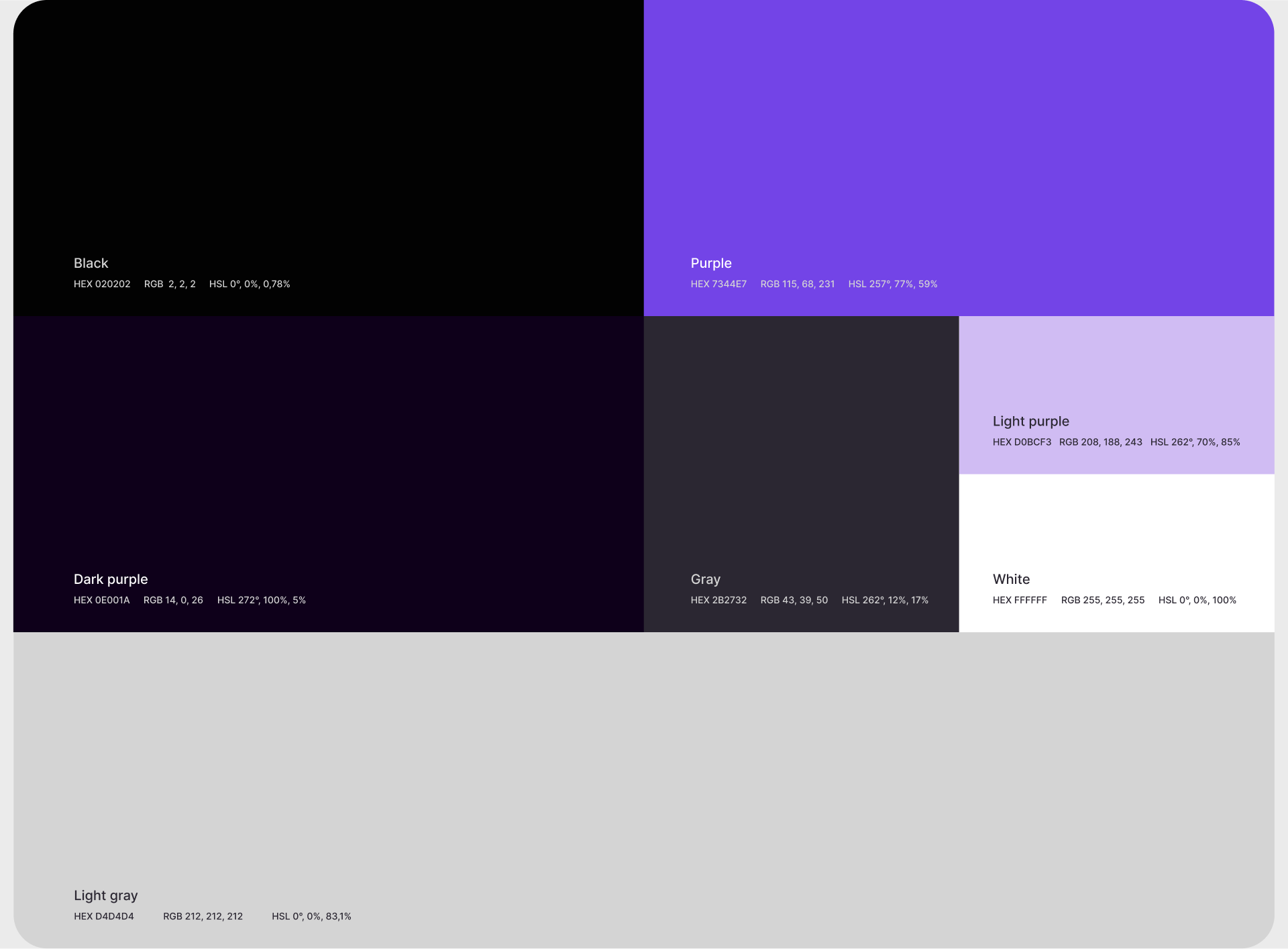Click the HSL 0°, 0%, 0,78% value
The width and height of the screenshot is (1288, 949).
point(250,284)
